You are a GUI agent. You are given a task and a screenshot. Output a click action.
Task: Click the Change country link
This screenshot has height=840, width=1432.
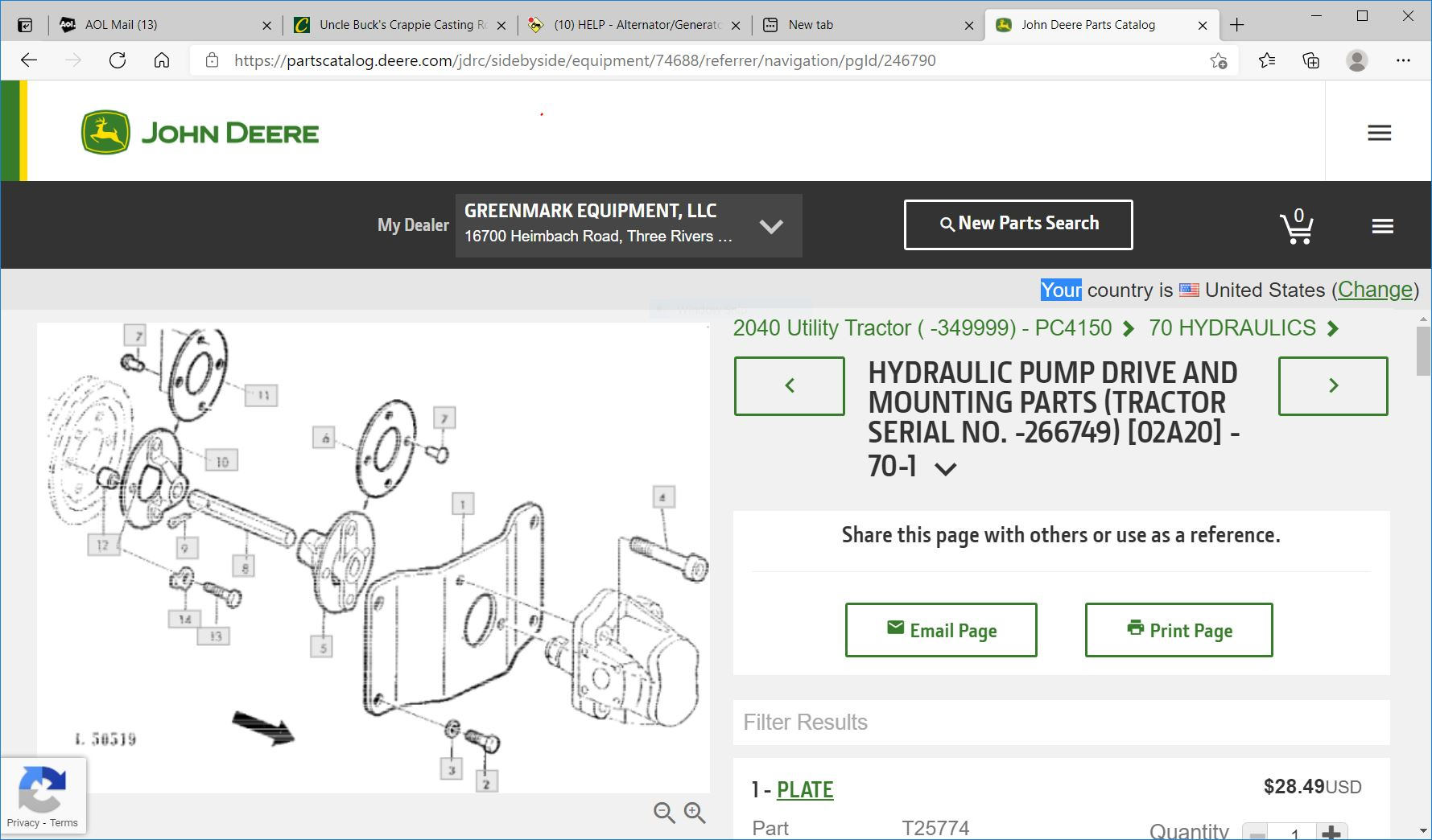(1375, 290)
